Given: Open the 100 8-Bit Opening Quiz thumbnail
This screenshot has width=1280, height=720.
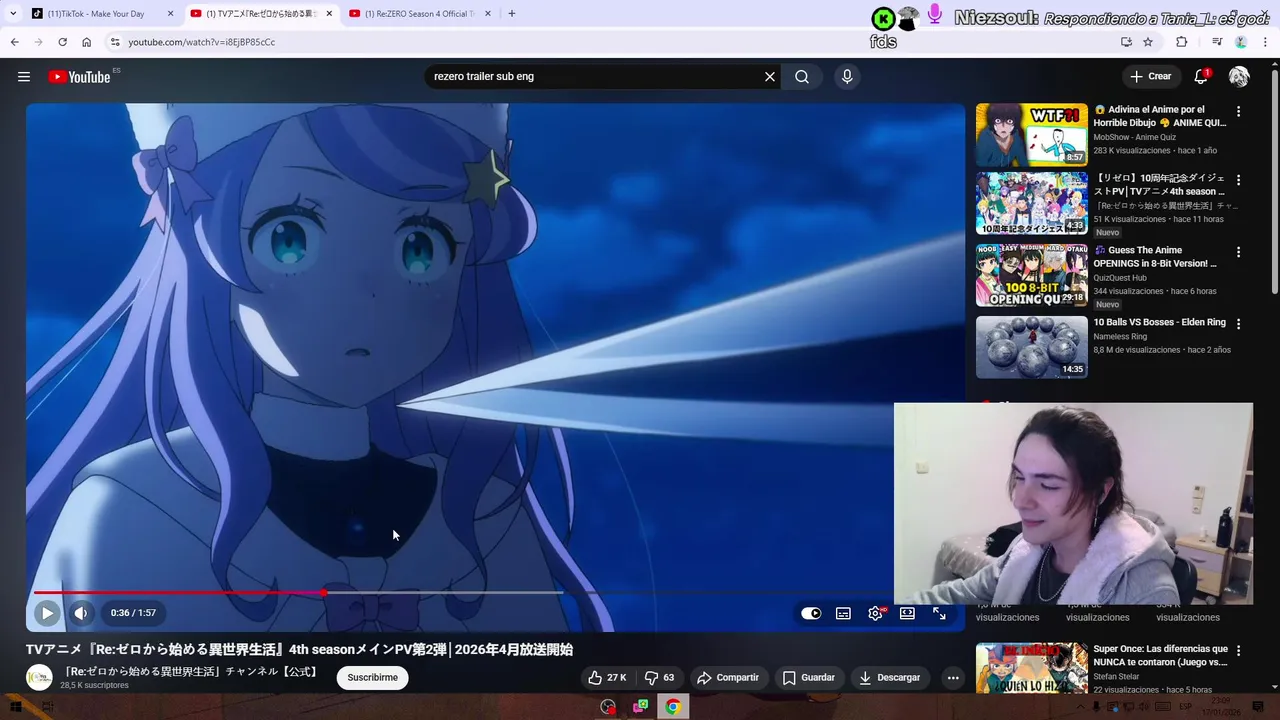Looking at the screenshot, I should click(1032, 275).
